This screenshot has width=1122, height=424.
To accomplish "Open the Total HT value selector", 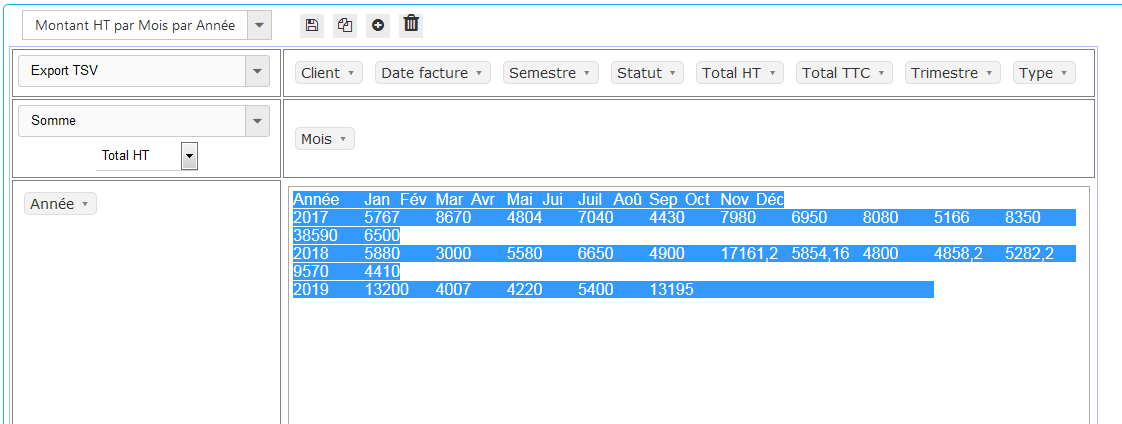I will [x=189, y=155].
